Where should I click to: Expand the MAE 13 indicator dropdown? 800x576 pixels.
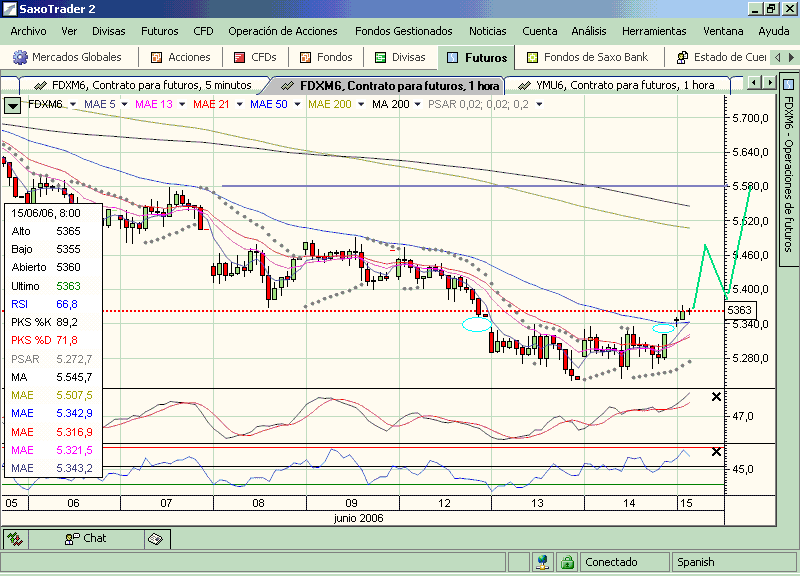(x=182, y=105)
